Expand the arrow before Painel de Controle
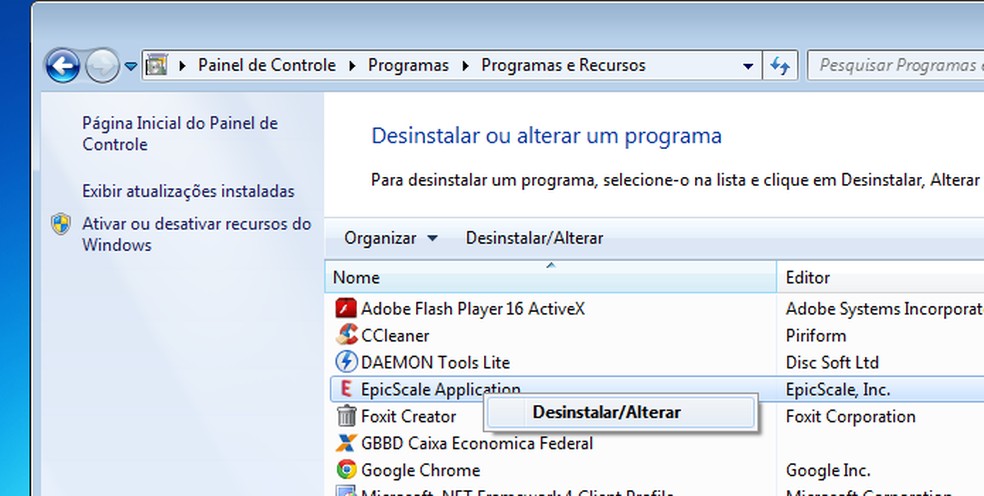The width and height of the screenshot is (984, 496). click(x=183, y=65)
